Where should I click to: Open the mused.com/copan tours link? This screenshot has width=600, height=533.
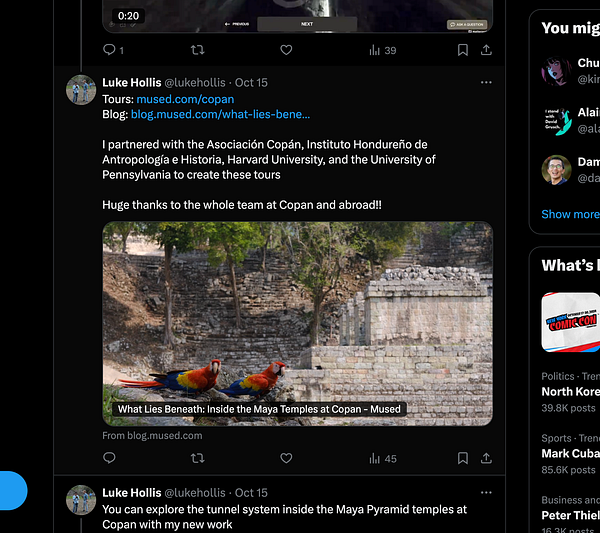(185, 99)
